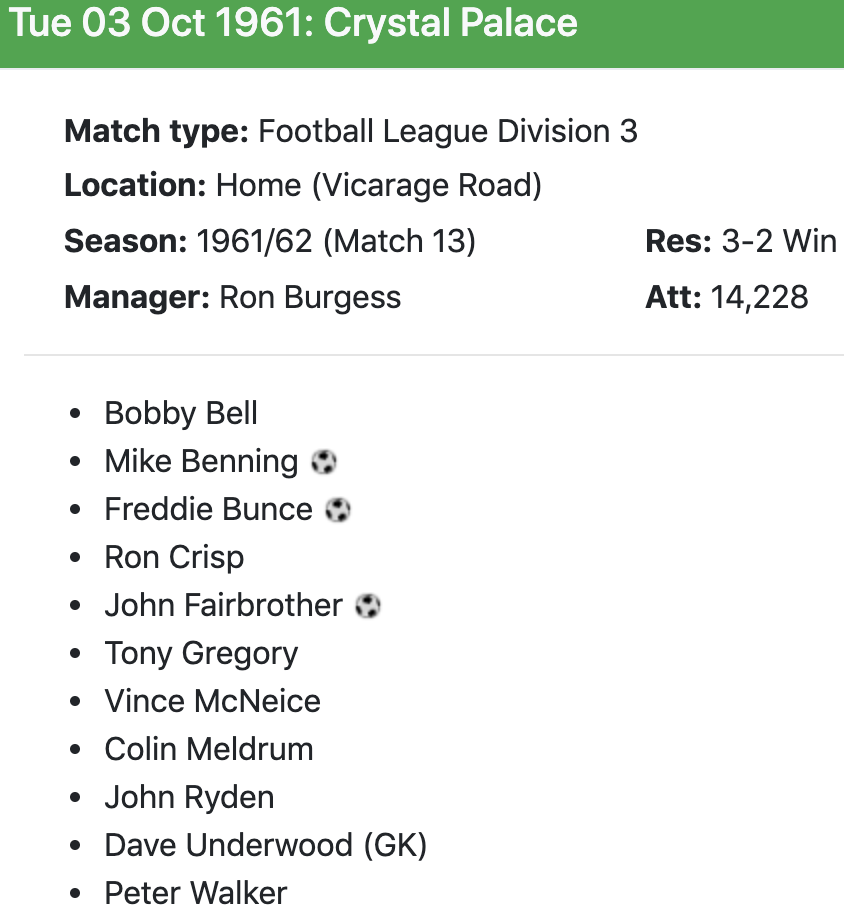Click the 3-2 Win result
The width and height of the screenshot is (844, 918).
click(779, 242)
